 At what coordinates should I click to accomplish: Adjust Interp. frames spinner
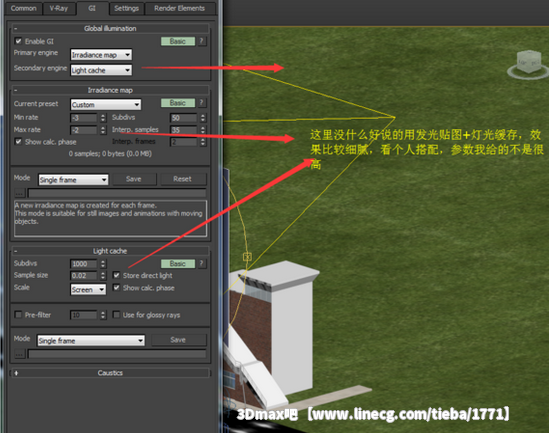203,142
